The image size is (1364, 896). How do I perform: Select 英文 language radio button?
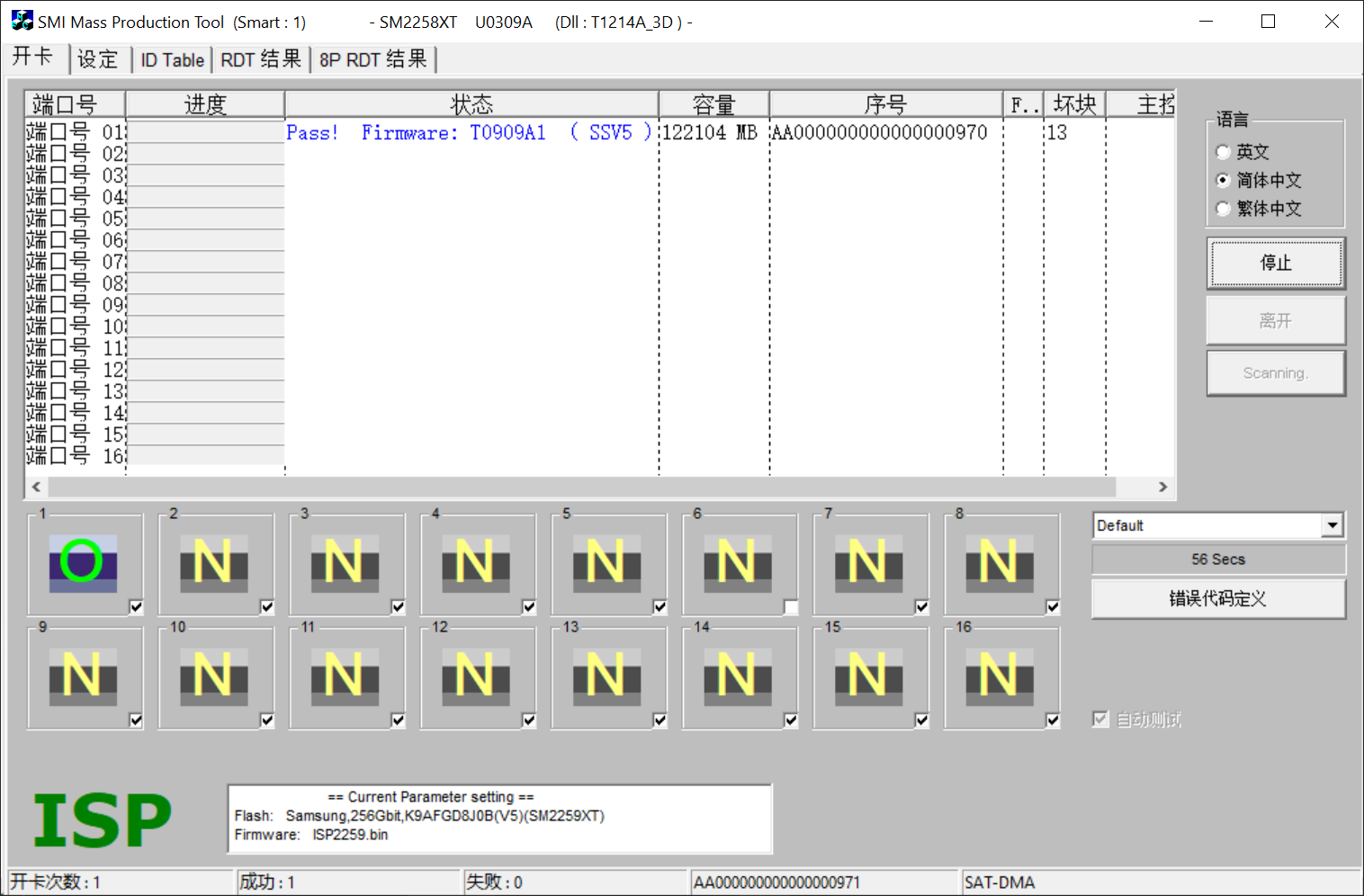(x=1223, y=152)
